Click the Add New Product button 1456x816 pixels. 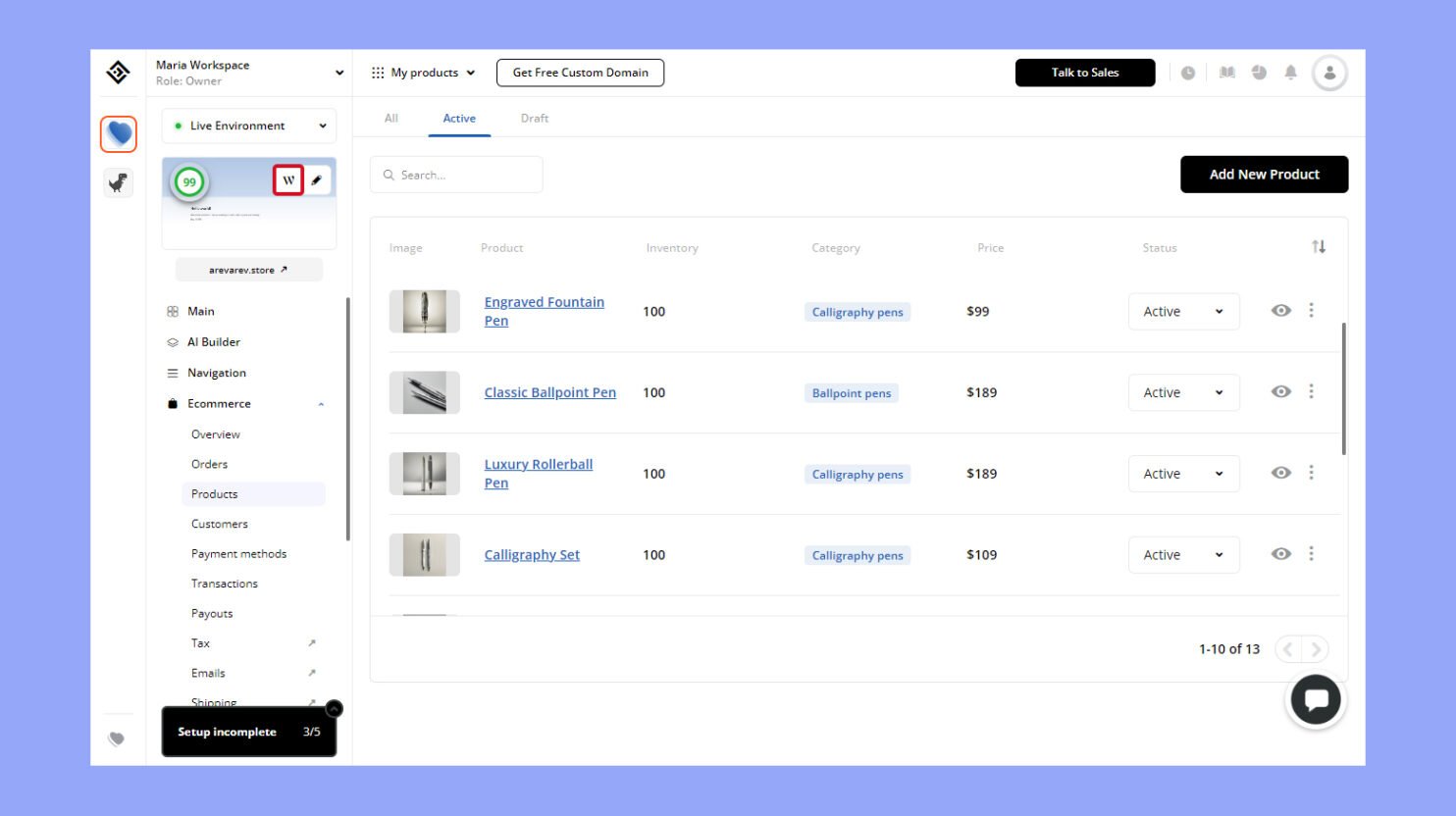pyautogui.click(x=1264, y=174)
